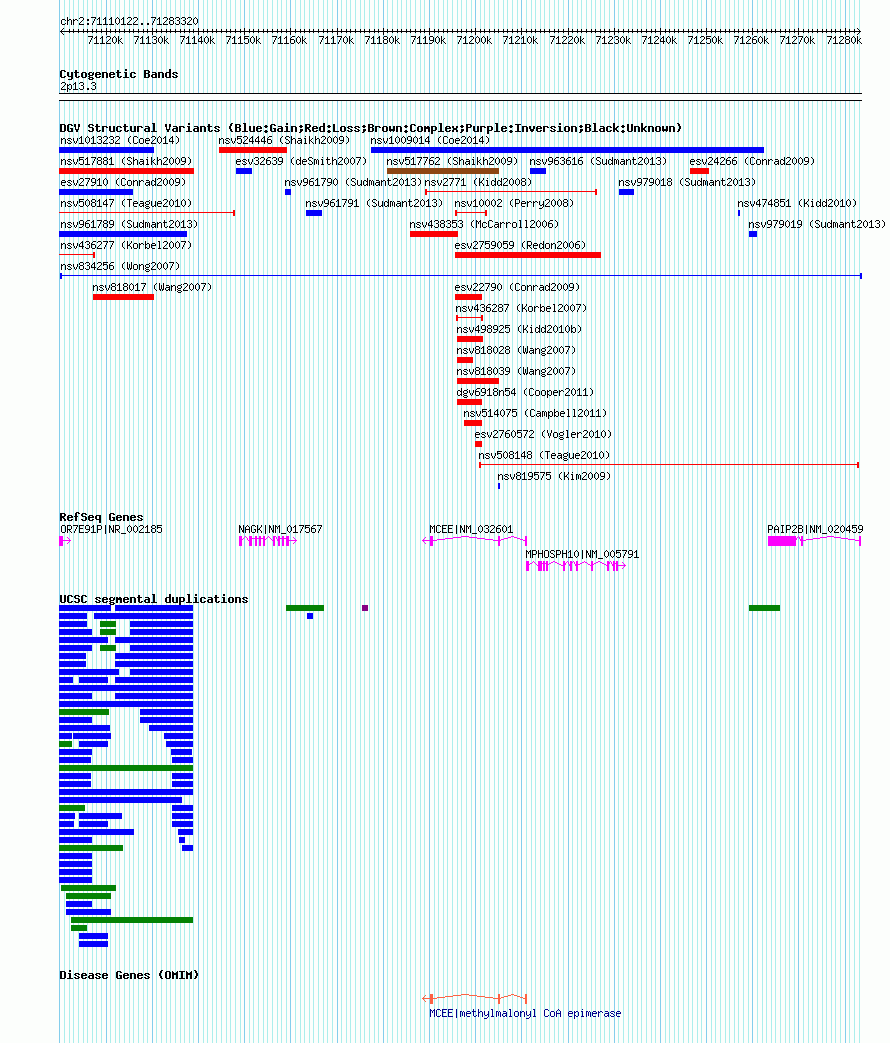Open esv32639 (deSmith2007) variant label
Image resolution: width=890 pixels, height=1043 pixels.
point(301,162)
